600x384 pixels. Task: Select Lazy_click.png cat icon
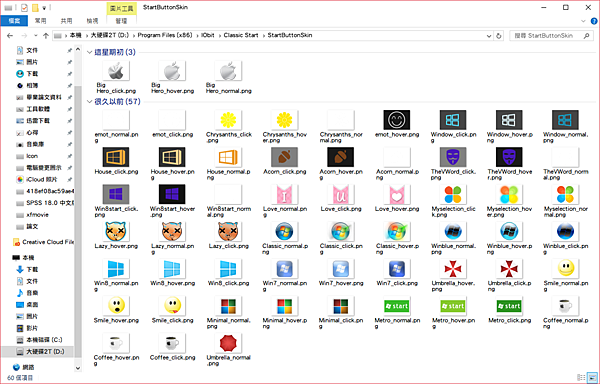228,231
